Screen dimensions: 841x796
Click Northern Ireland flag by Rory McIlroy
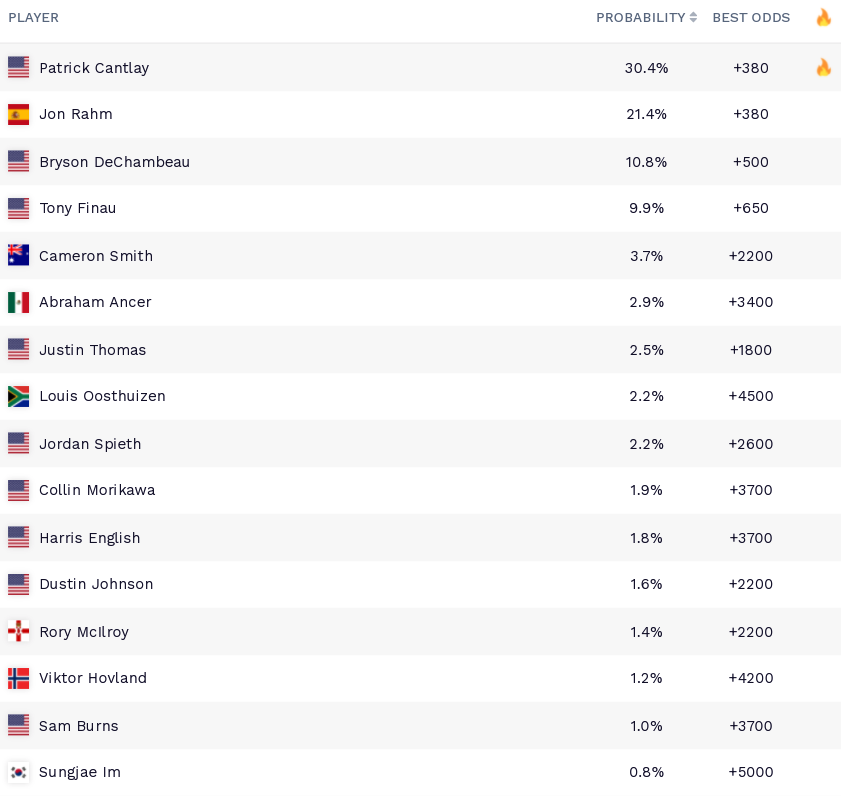pos(18,631)
